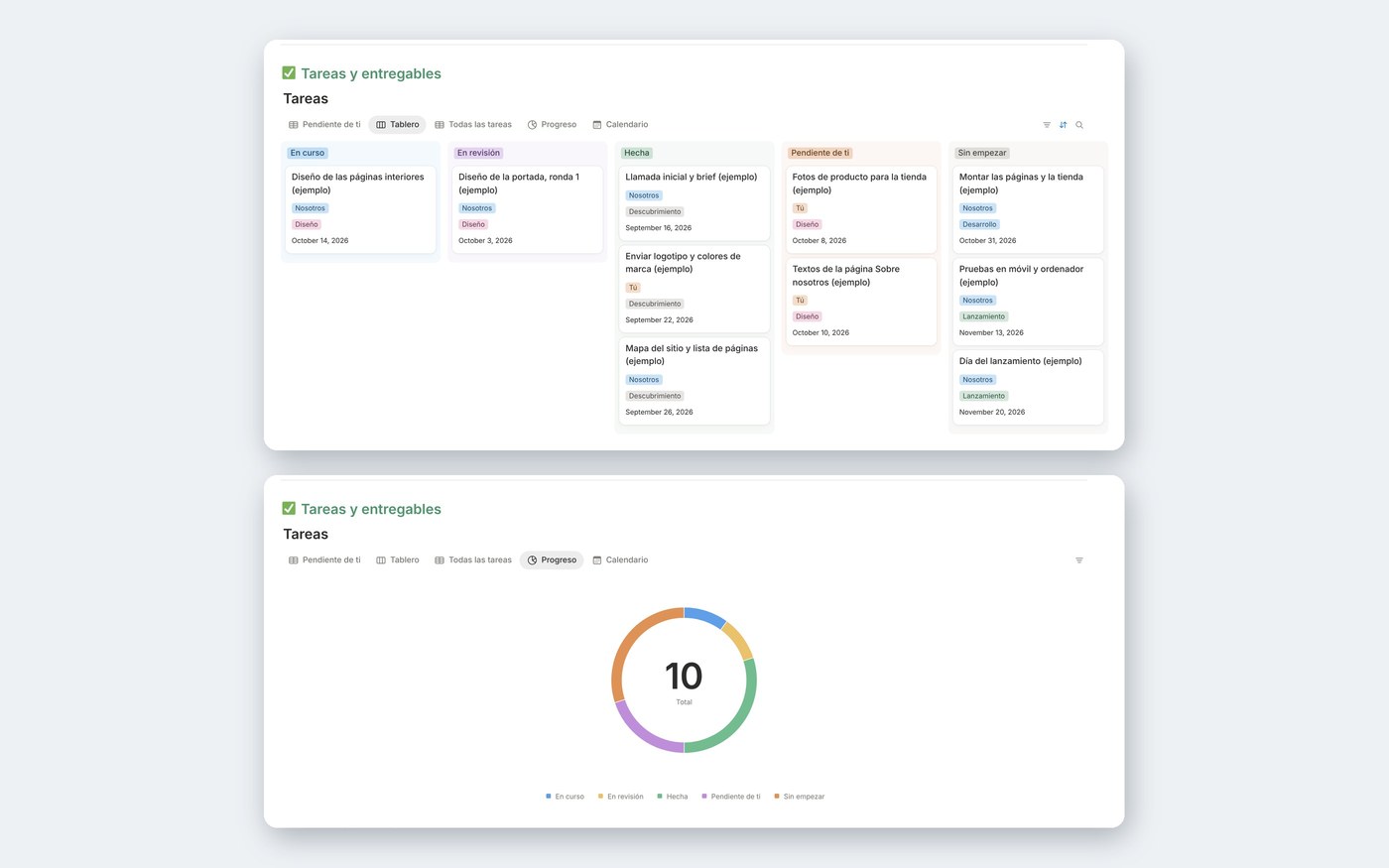Click the filter icon in the progress chart panel

tap(1079, 560)
